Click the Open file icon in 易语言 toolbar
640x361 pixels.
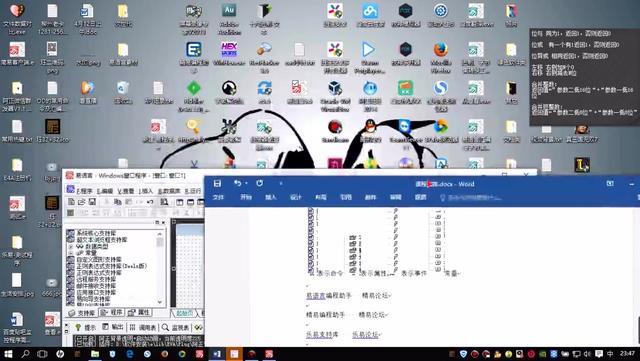coord(82,202)
